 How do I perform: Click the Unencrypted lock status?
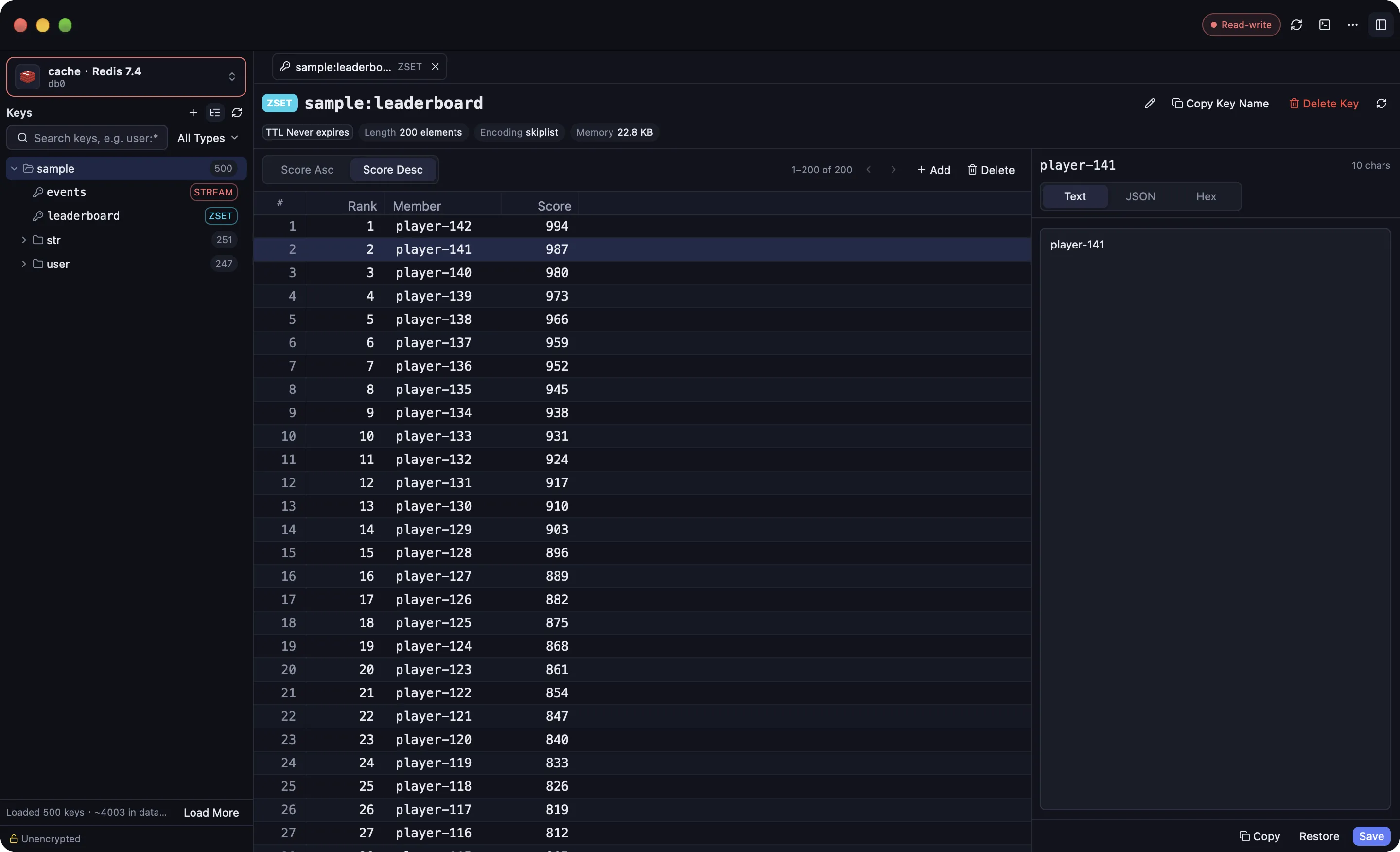45,839
